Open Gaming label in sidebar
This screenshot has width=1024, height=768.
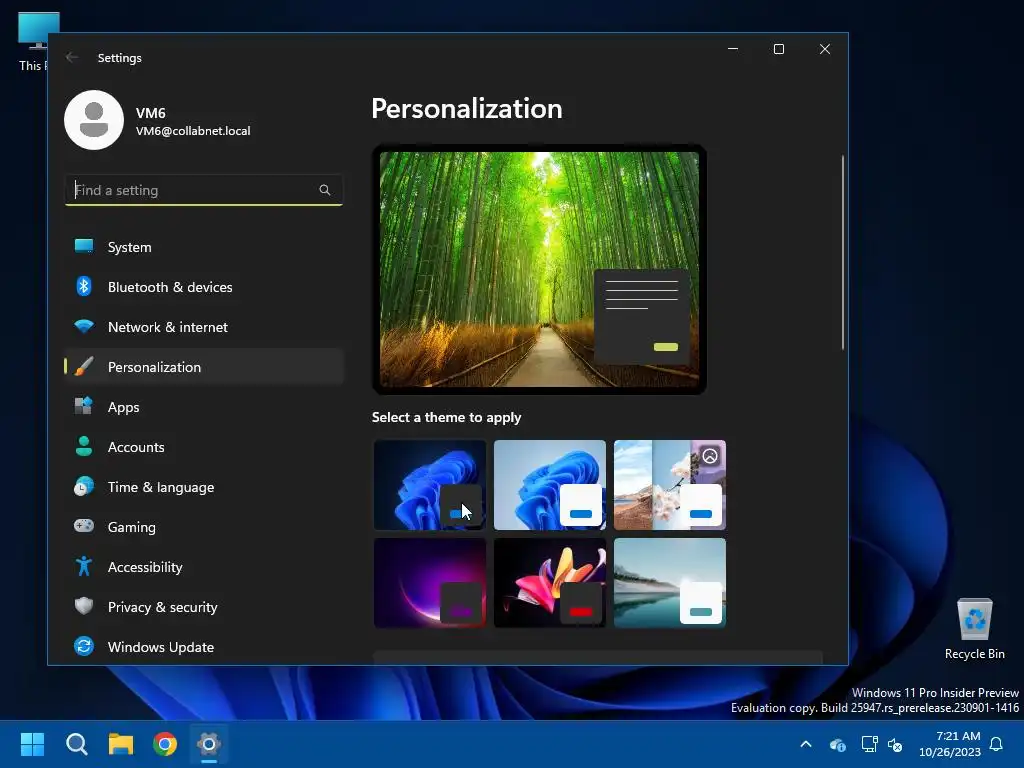[131, 527]
